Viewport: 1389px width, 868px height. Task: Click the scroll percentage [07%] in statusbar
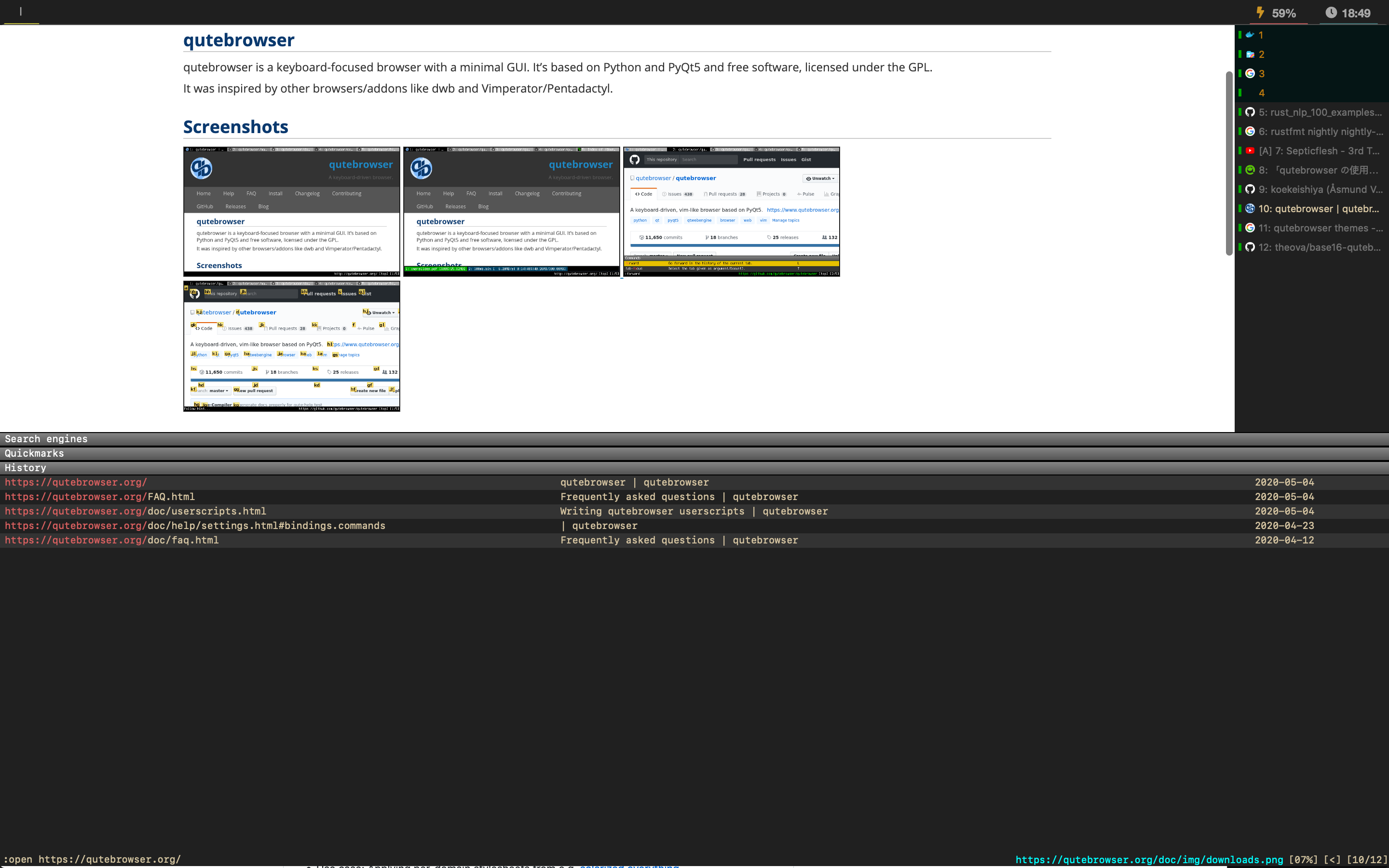coord(1303,859)
